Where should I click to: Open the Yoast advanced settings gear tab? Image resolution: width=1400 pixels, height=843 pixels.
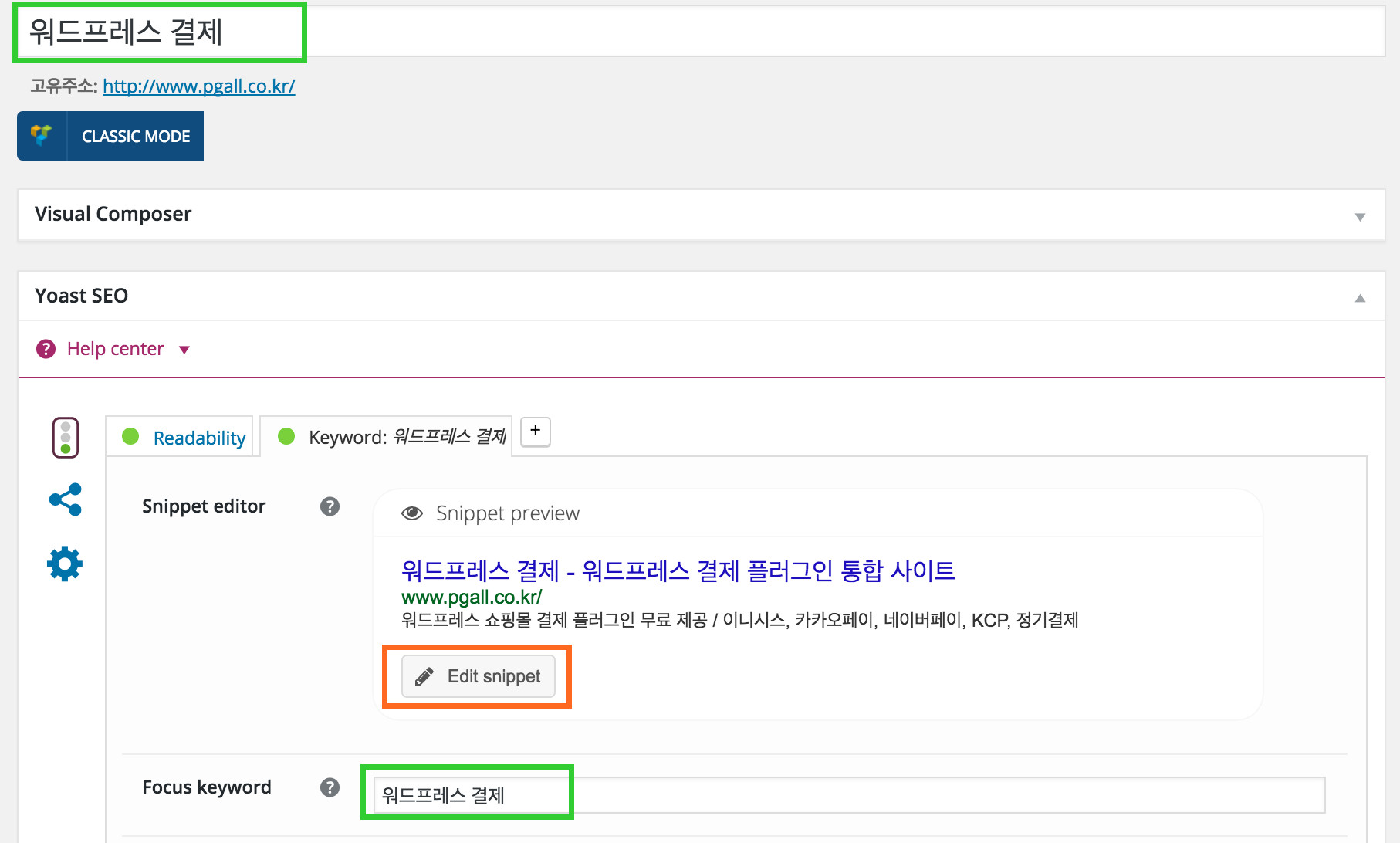click(65, 564)
